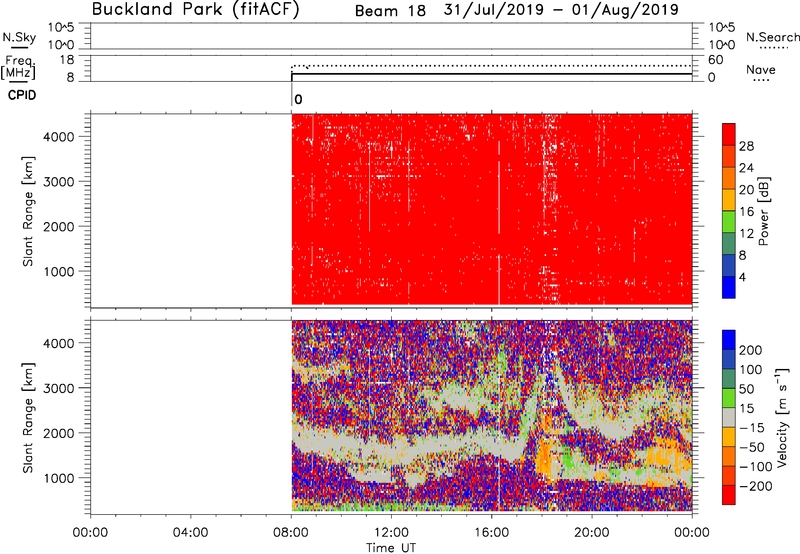Click the solid frequency line in Freq panel
The width and height of the screenshot is (800, 554).
pos(491,74)
